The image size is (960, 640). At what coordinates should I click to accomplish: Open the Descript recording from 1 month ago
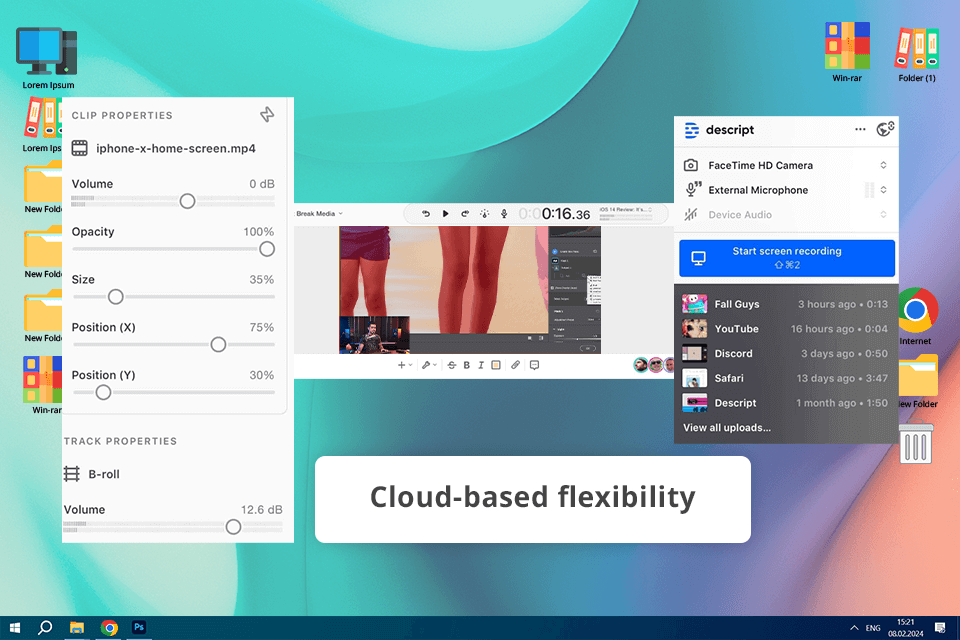784,402
